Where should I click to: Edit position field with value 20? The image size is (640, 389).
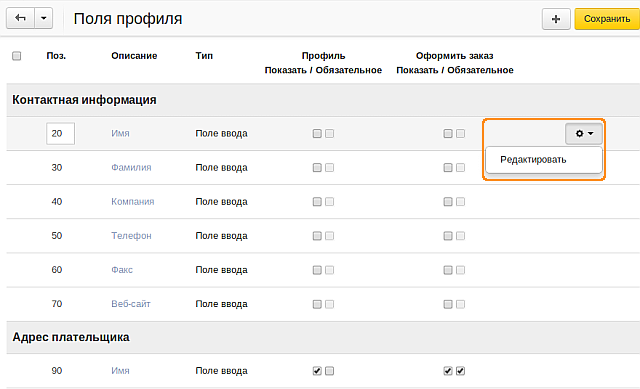pos(60,133)
